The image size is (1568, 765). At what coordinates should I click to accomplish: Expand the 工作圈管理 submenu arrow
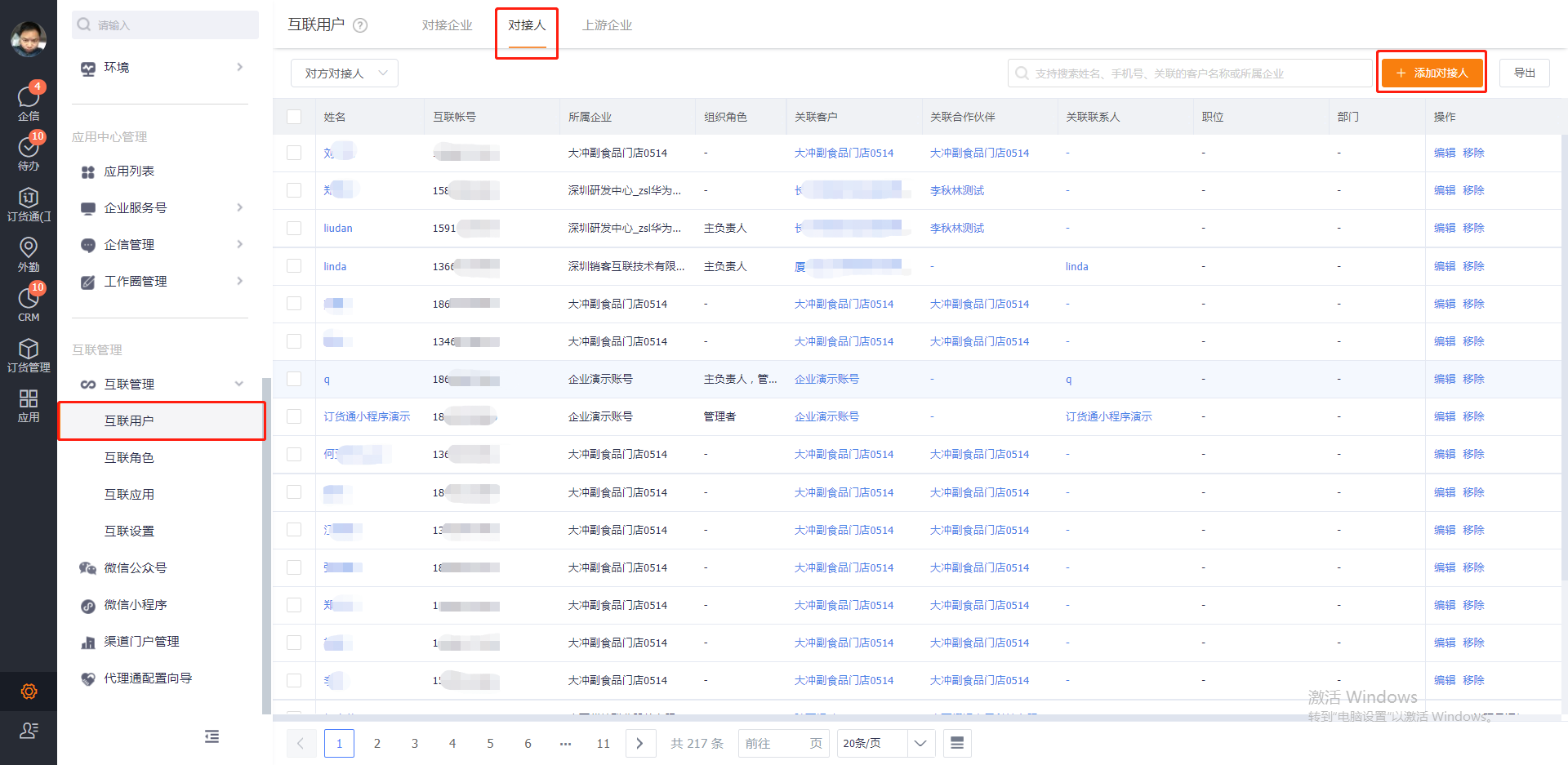coord(239,281)
